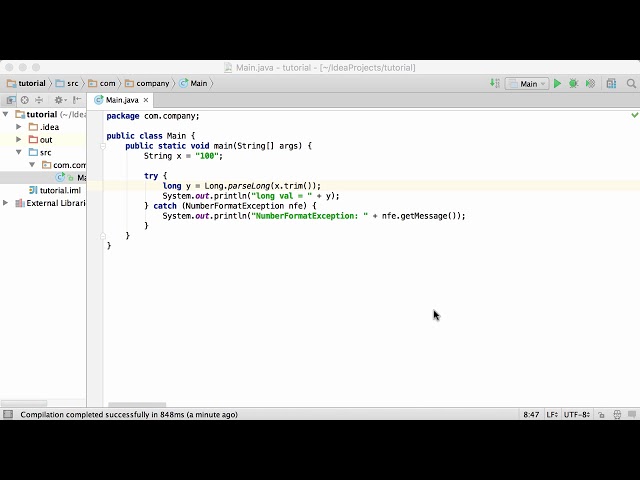640x480 pixels.
Task: Select tutorial.iml in project tree
Action: [x=43, y=190]
